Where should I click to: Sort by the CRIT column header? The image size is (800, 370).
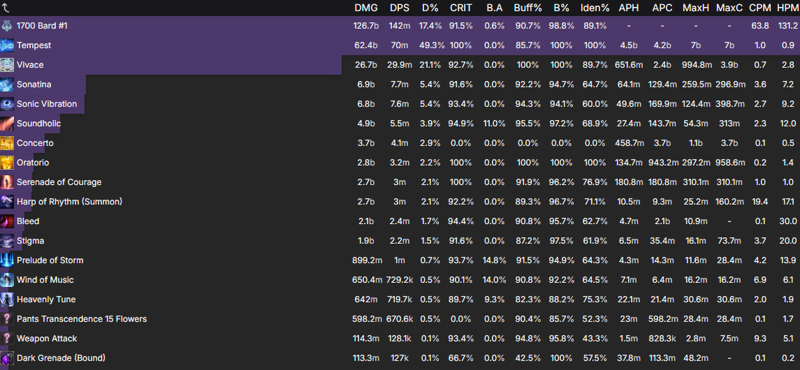[x=461, y=8]
